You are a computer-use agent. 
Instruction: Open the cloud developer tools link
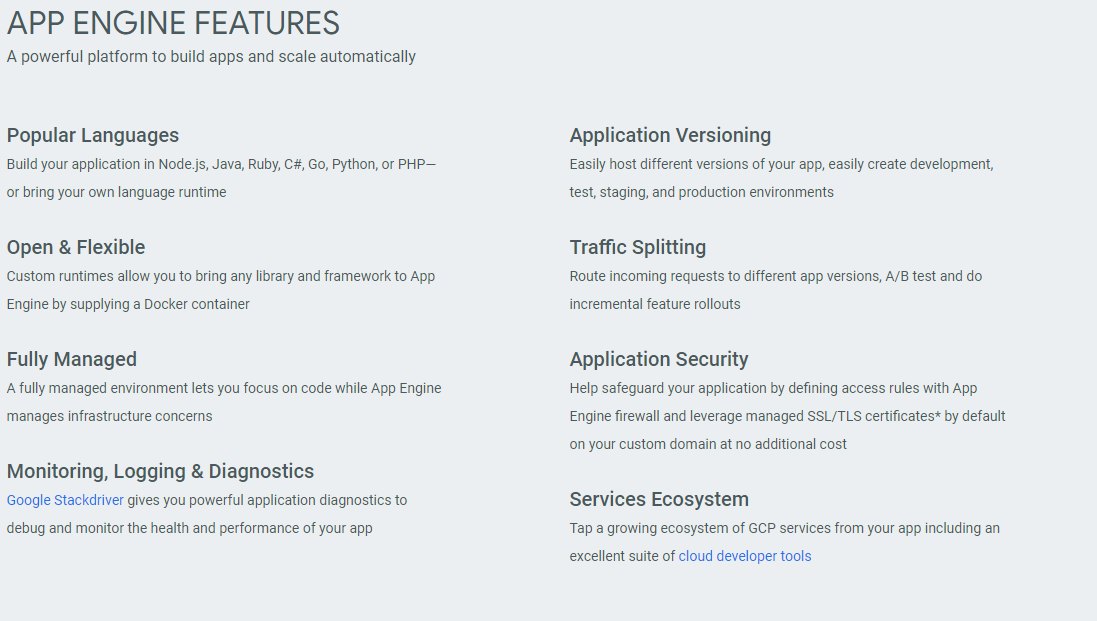click(744, 556)
